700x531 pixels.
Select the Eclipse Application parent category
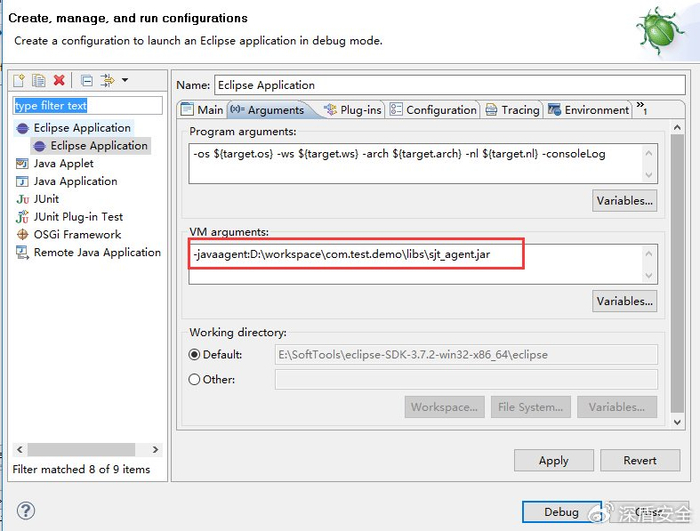(x=82, y=128)
